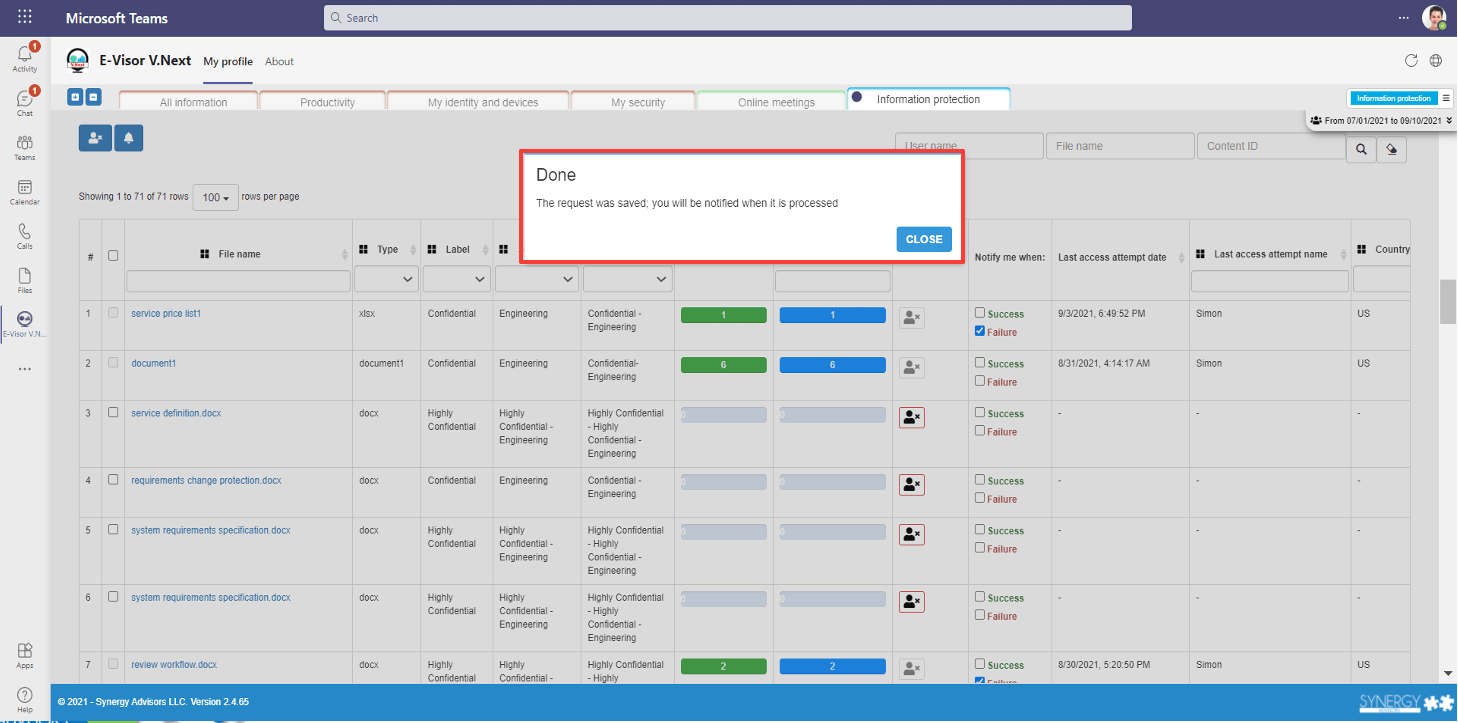1458x723 pixels.
Task: Expand the Type column filter dropdown
Action: tap(386, 280)
